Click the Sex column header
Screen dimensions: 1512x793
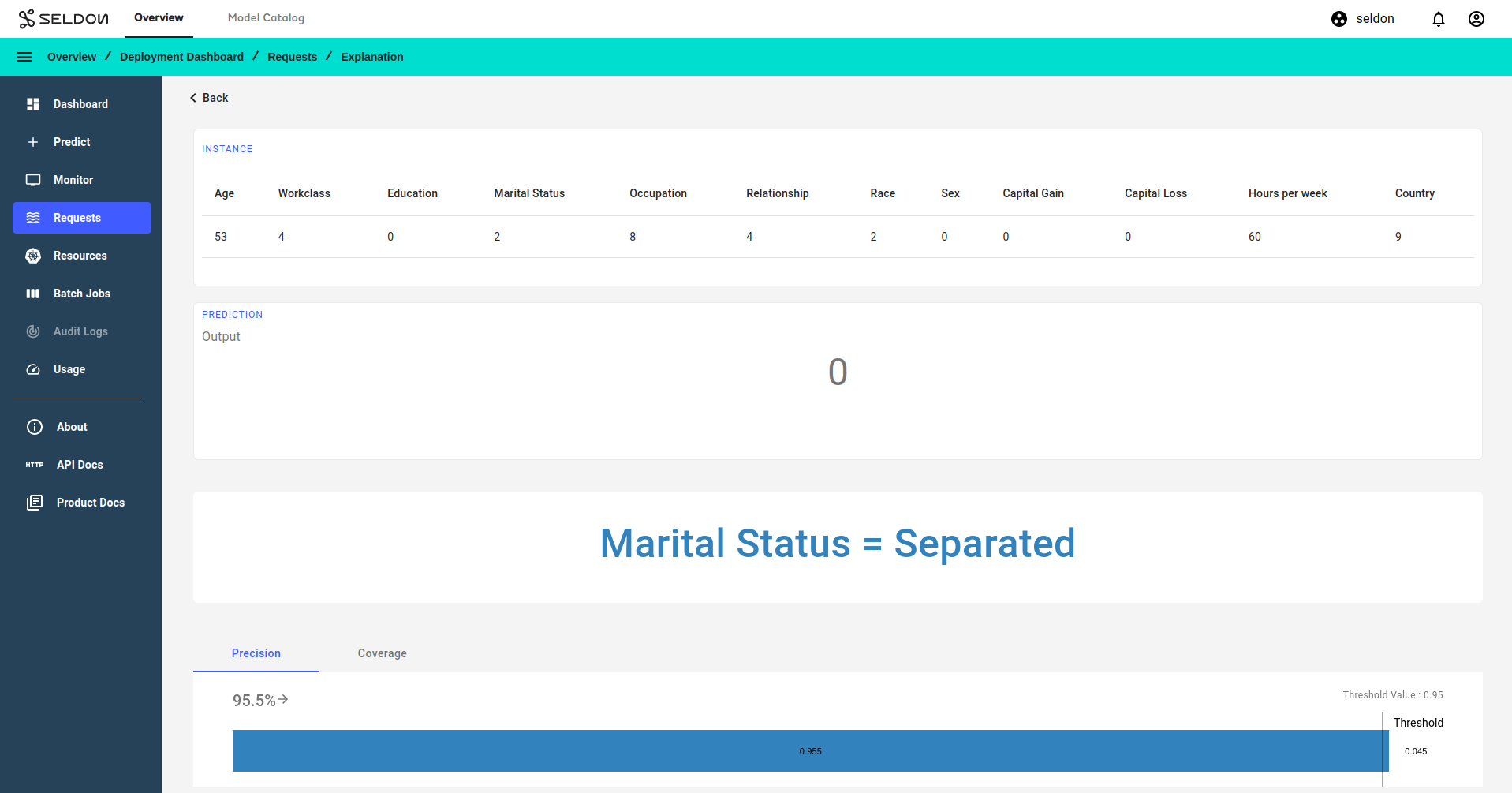coord(950,193)
